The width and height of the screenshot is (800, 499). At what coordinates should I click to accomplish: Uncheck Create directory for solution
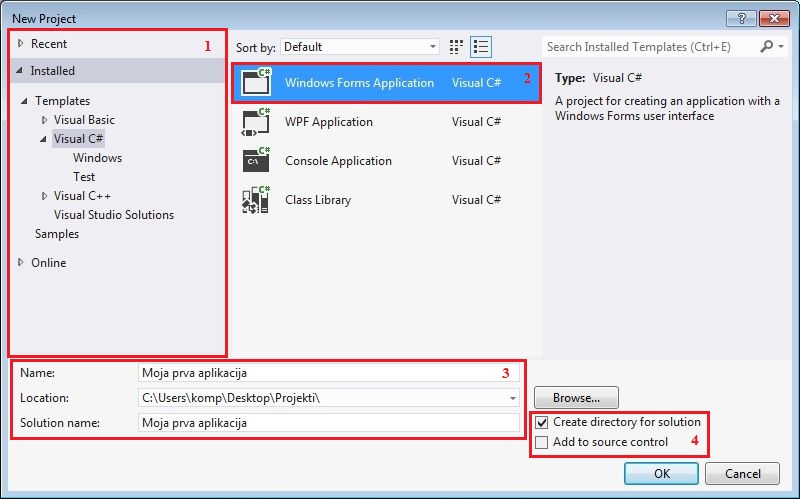coord(542,423)
